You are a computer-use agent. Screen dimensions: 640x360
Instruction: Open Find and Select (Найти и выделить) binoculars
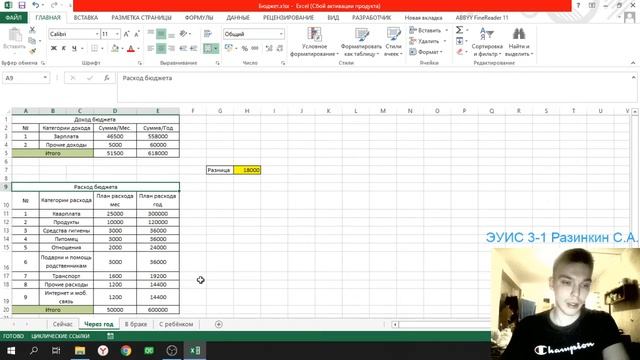[519, 42]
